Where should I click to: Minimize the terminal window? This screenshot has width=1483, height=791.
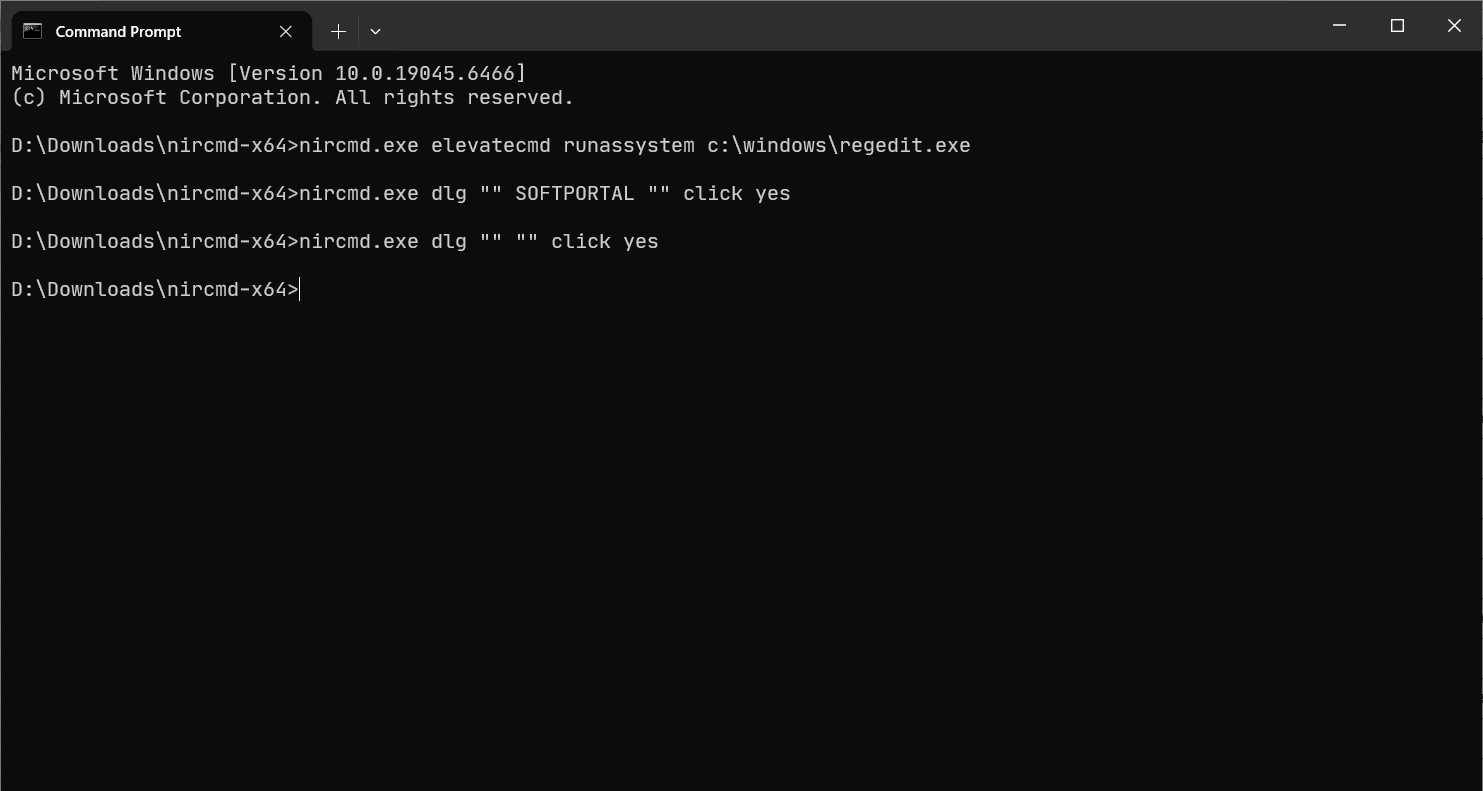click(1340, 26)
